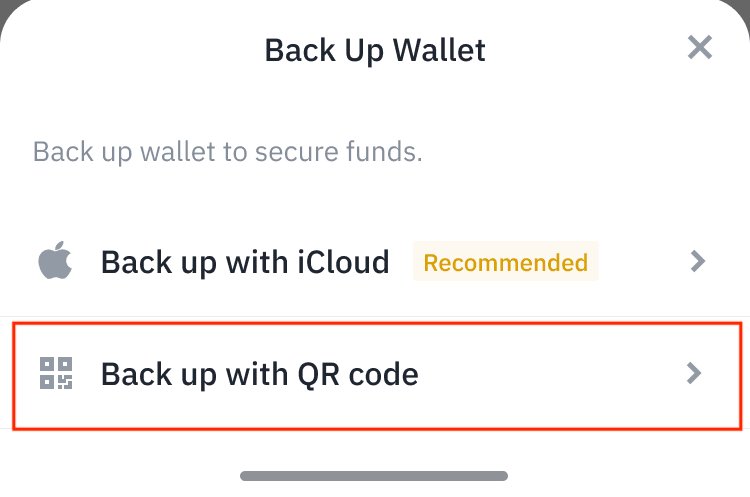The width and height of the screenshot is (750, 497).
Task: Click the divider line between the backup options
Action: pos(375,317)
